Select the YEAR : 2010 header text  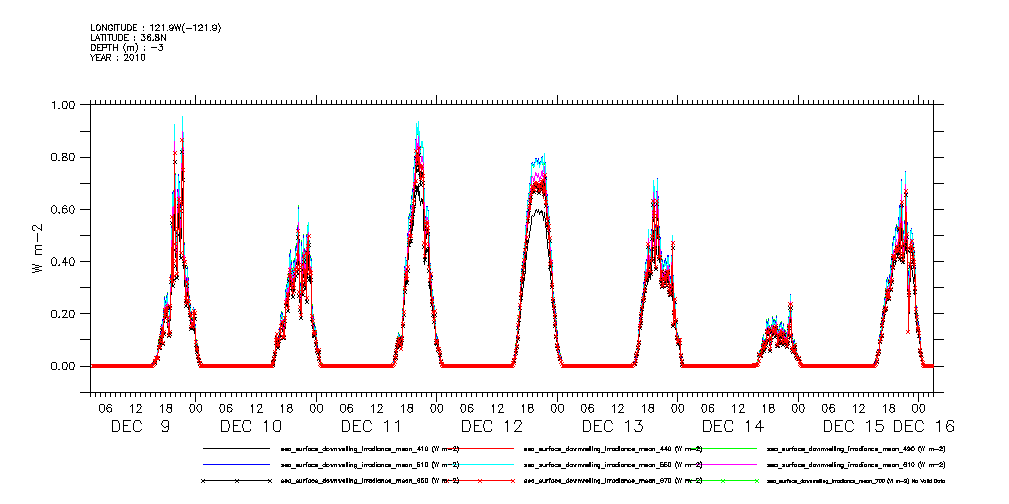(118, 57)
